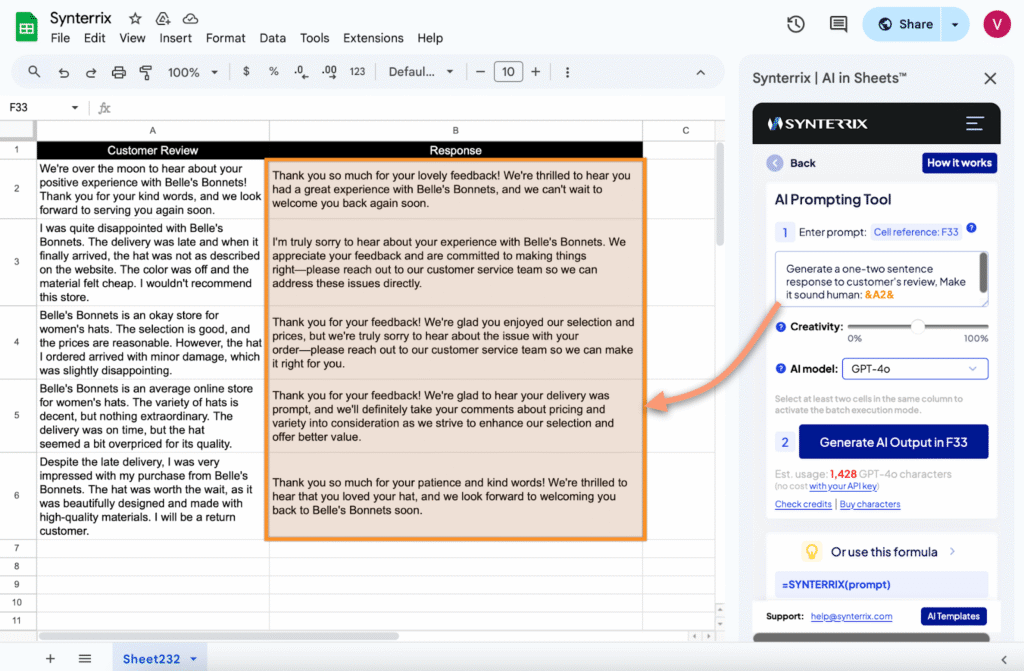Follow the Buy characters link
Image resolution: width=1024 pixels, height=671 pixels.
point(870,504)
